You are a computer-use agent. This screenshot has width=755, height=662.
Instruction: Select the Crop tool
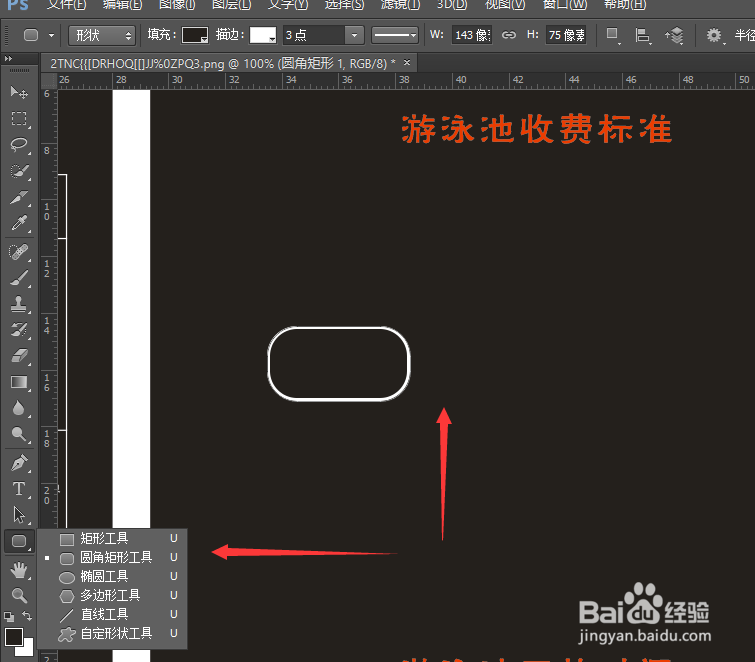click(19, 197)
